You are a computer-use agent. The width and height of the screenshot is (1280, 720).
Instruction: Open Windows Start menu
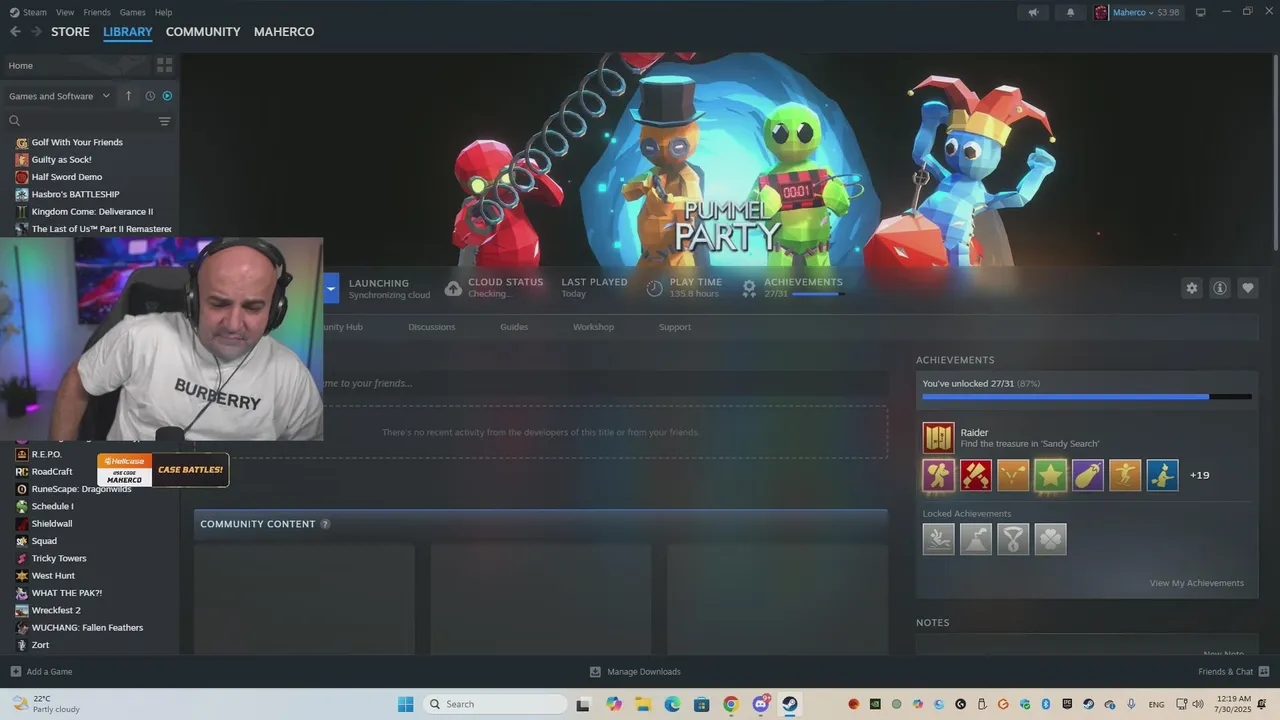click(405, 704)
